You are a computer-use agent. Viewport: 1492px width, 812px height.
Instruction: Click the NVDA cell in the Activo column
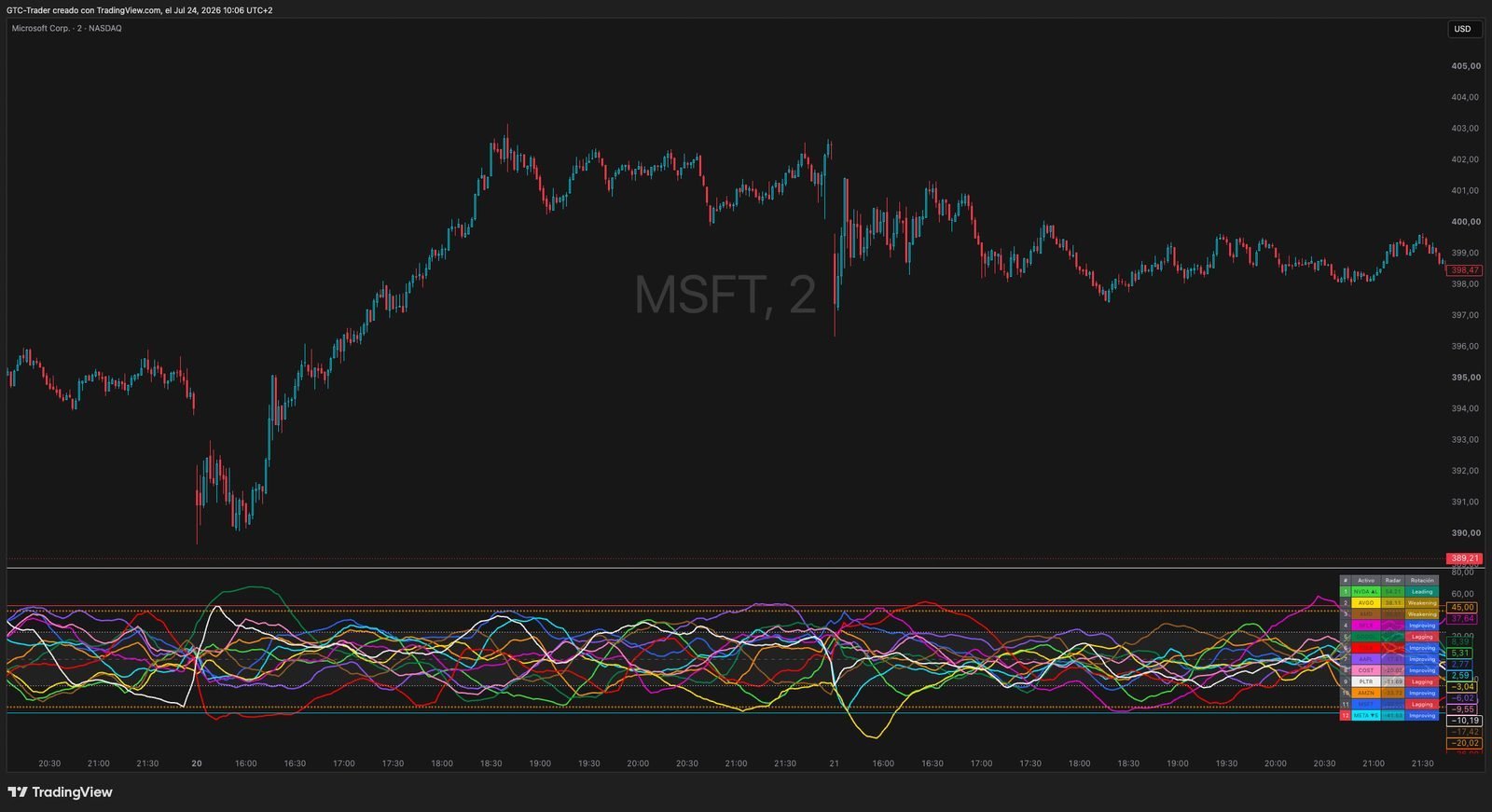click(x=1366, y=592)
